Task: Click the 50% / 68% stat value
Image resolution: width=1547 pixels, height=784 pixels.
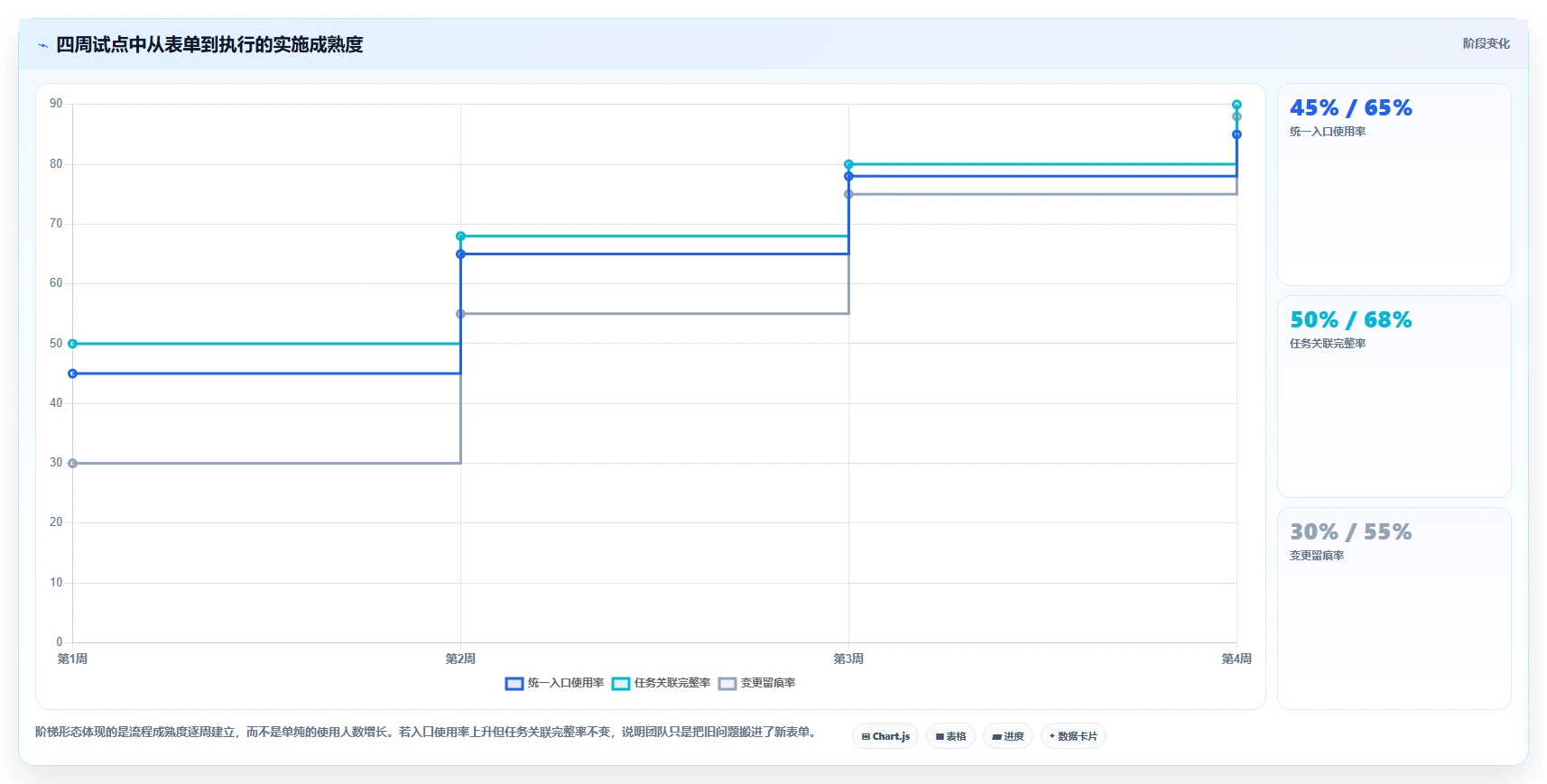Action: 1350,320
